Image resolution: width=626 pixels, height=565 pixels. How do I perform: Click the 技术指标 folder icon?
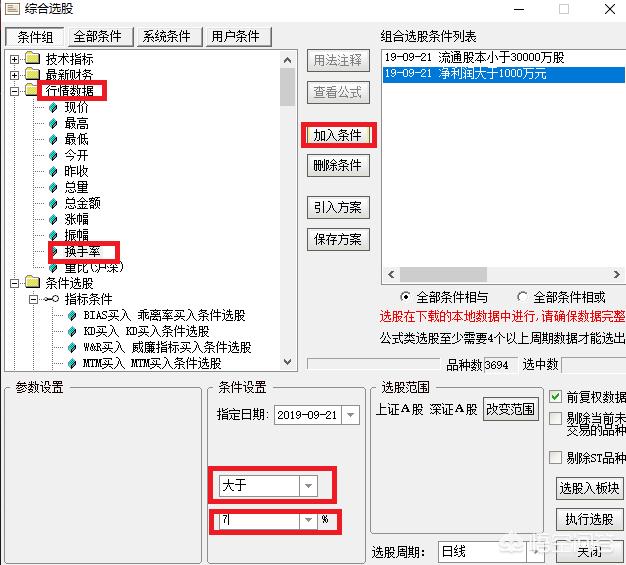tap(32, 59)
